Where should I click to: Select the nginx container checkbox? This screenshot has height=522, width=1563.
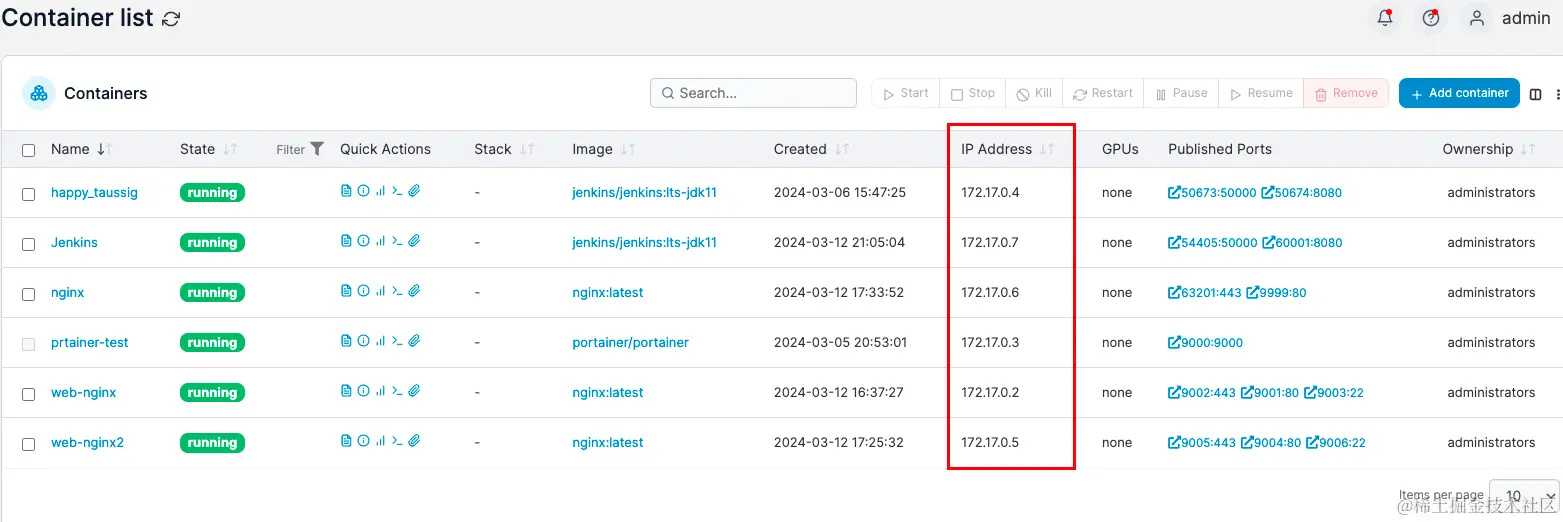29,294
